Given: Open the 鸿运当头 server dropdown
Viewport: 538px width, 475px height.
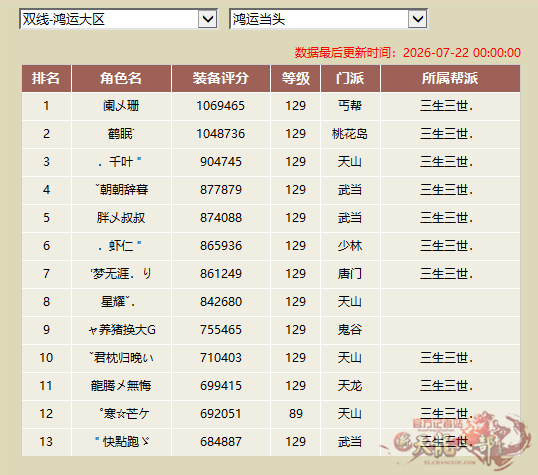Looking at the screenshot, I should pyautogui.click(x=328, y=19).
